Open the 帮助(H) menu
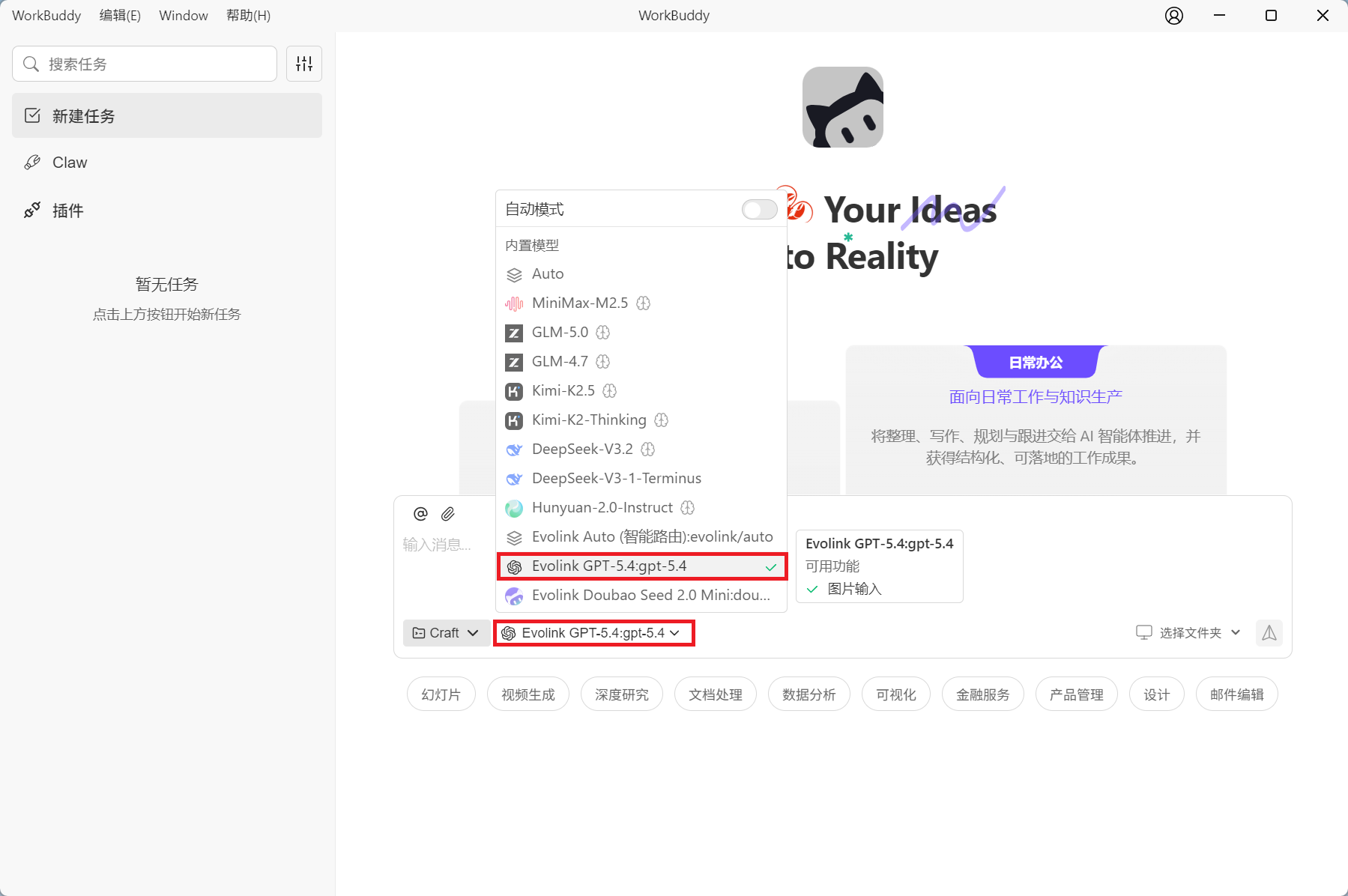The height and width of the screenshot is (896, 1348). [248, 15]
